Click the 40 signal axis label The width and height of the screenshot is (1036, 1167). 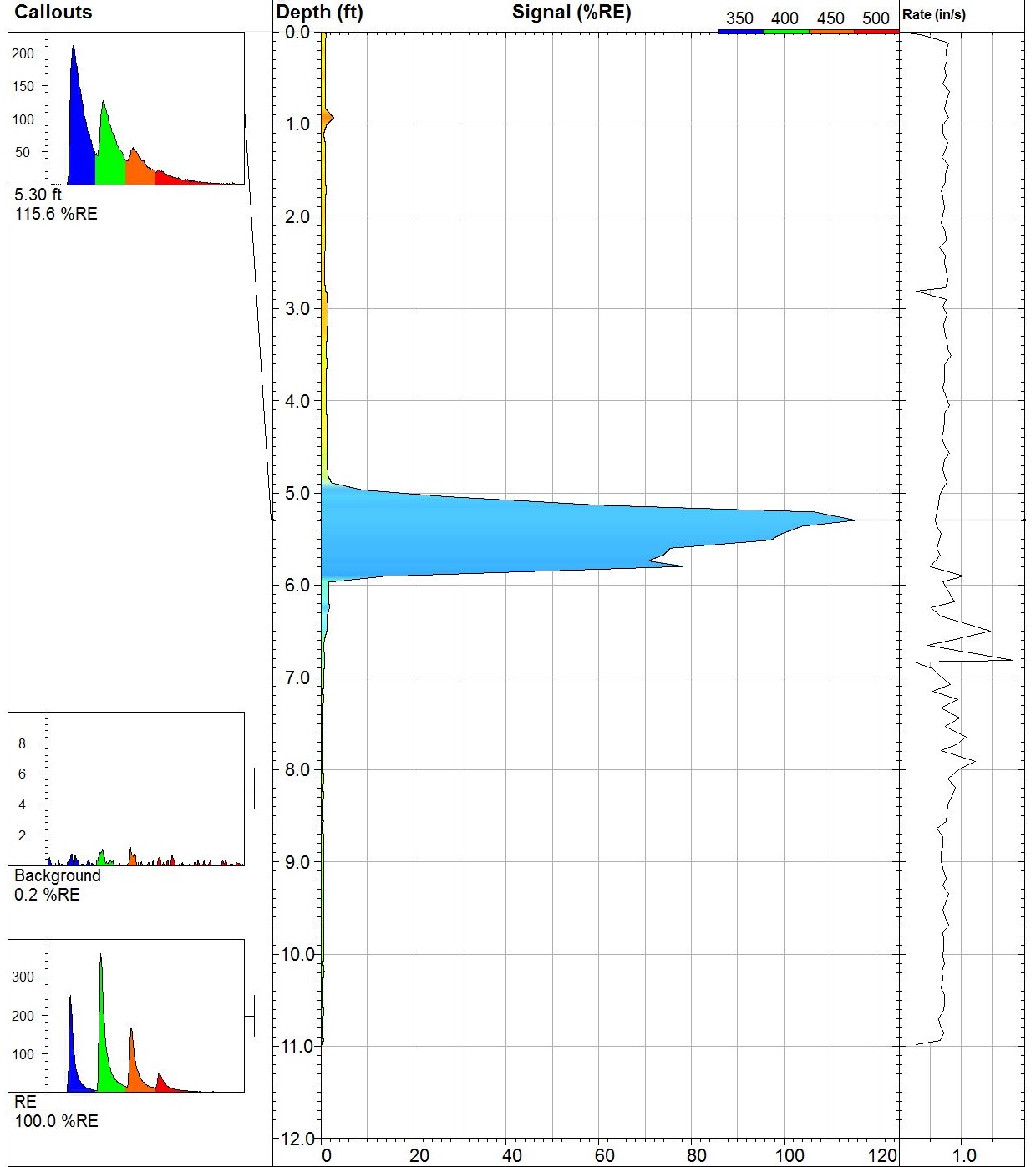pos(511,1156)
